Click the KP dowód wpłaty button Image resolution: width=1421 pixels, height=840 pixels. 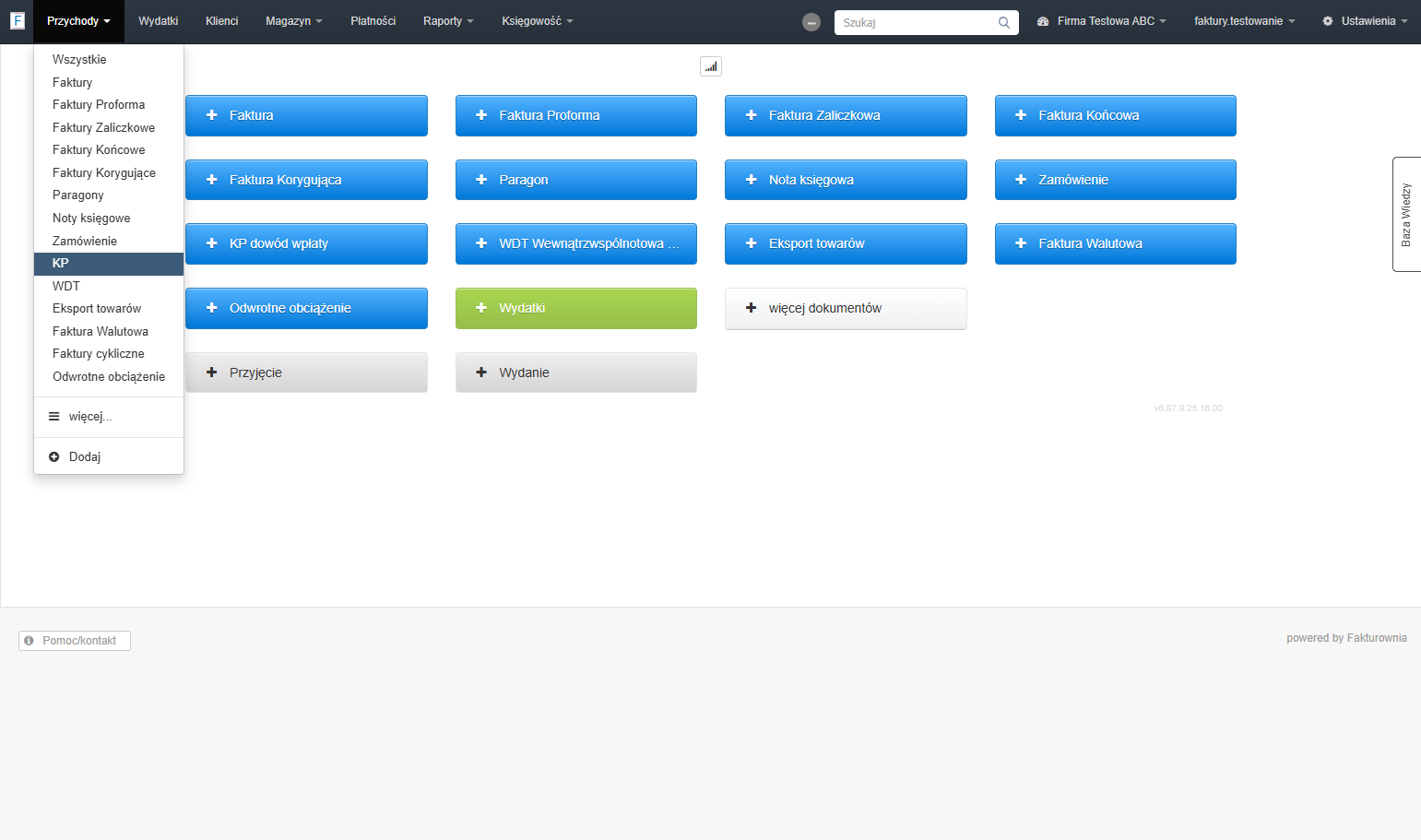(306, 243)
